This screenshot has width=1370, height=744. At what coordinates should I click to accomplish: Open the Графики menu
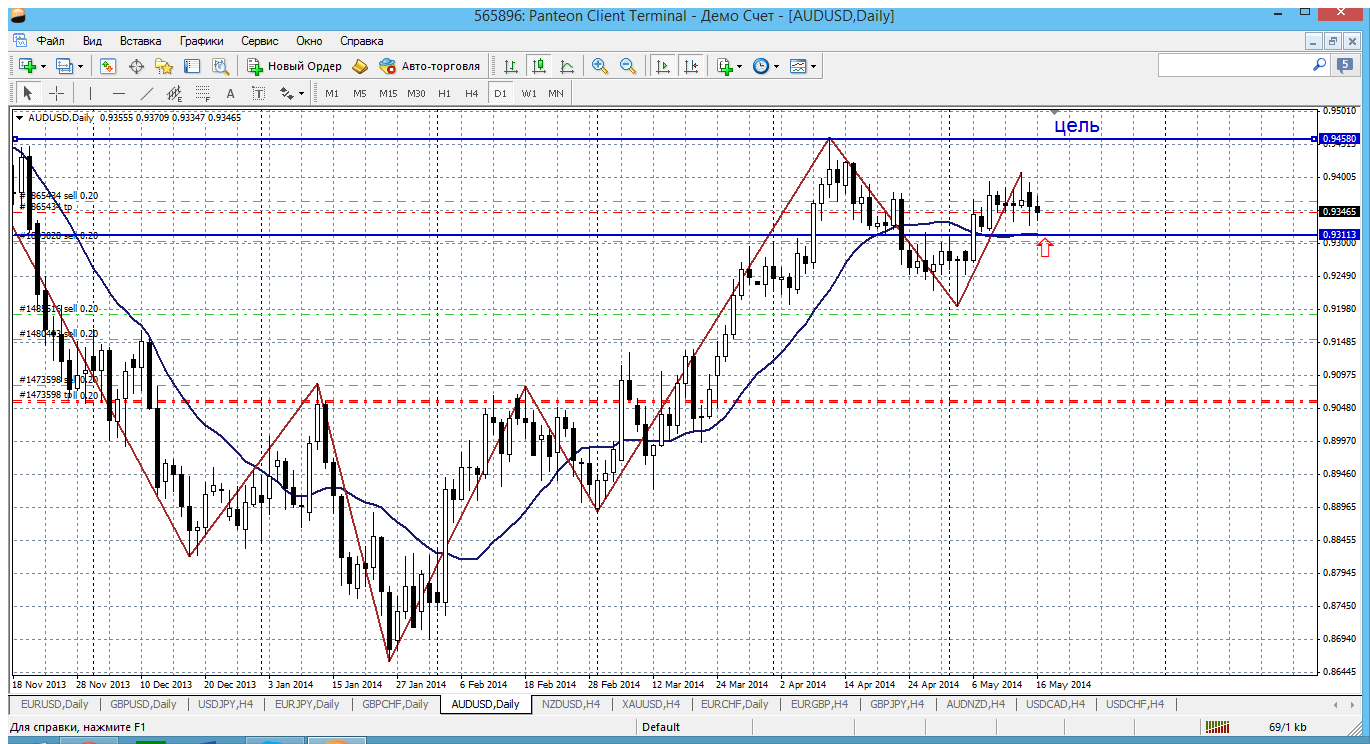click(201, 41)
